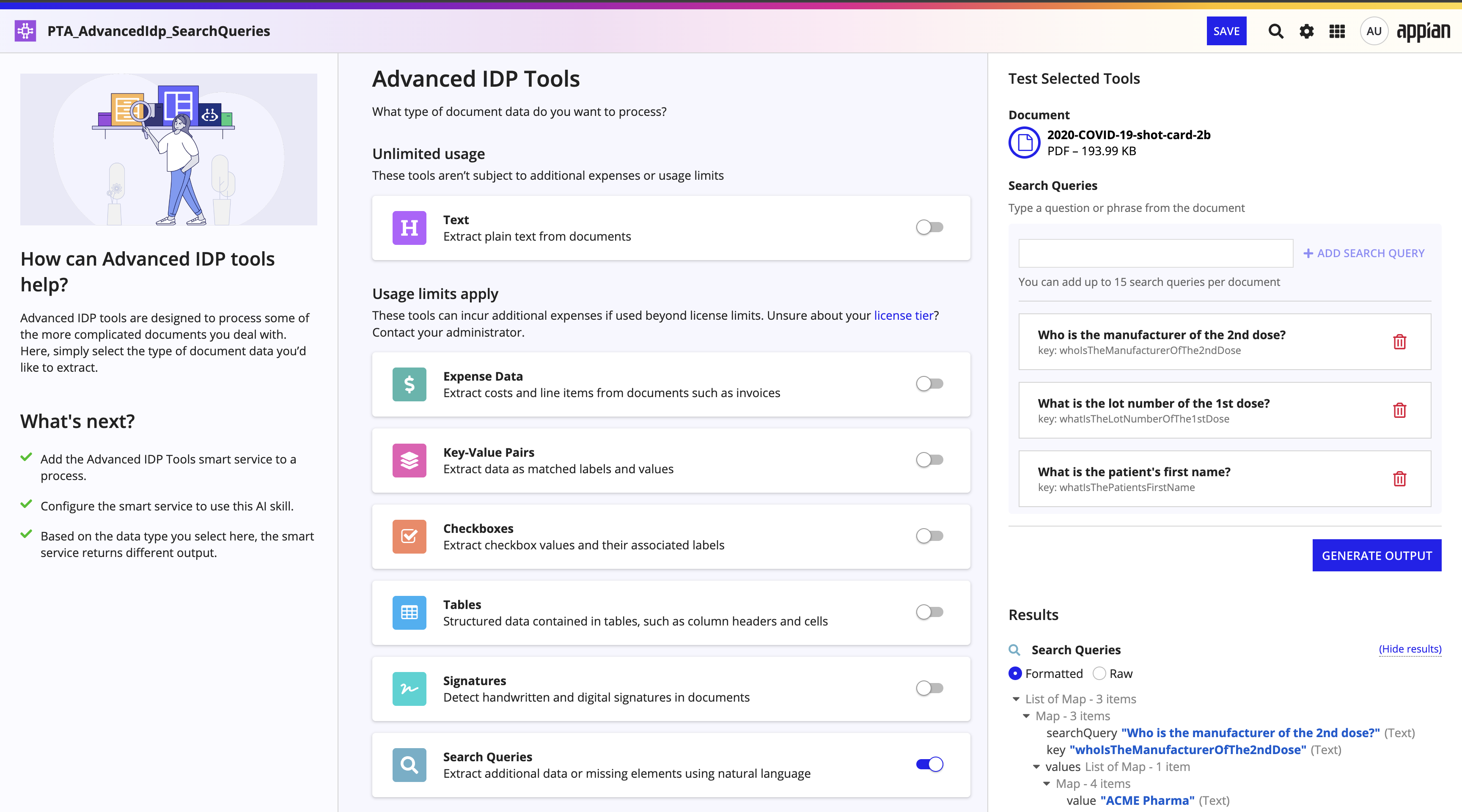Open the license tier link
Viewport: 1462px width, 812px height.
click(904, 315)
